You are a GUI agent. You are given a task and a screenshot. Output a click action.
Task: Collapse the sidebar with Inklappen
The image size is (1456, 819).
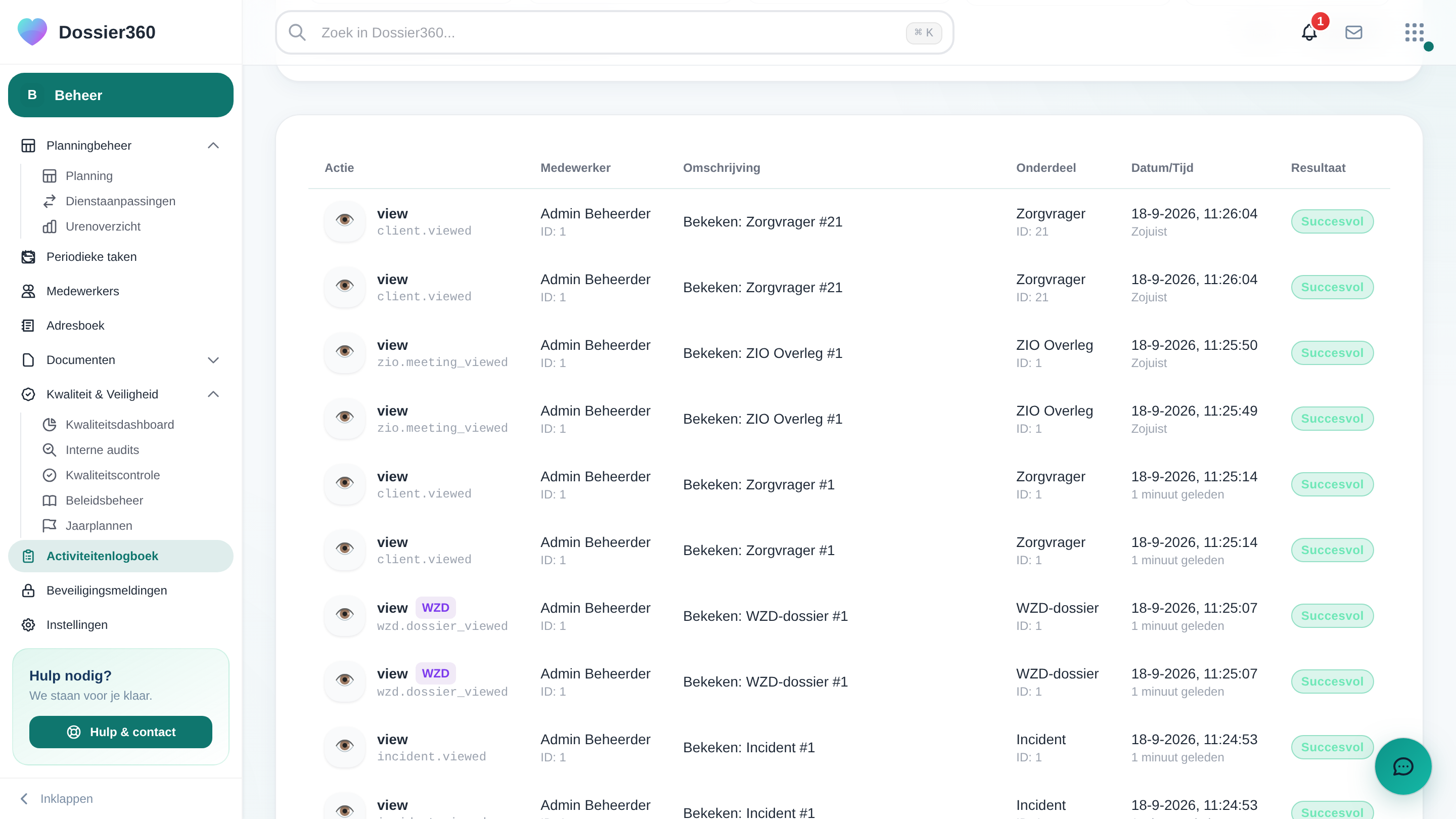[57, 799]
